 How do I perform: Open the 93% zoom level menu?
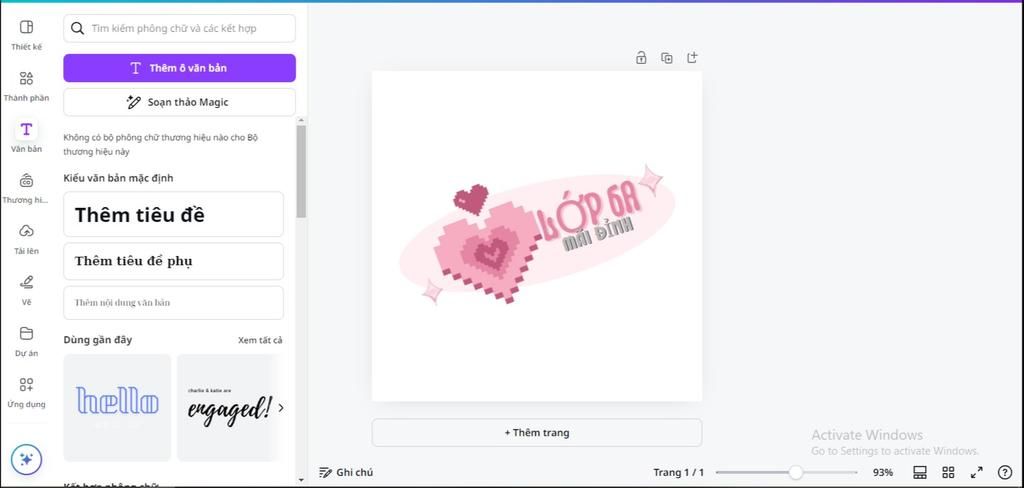[882, 472]
